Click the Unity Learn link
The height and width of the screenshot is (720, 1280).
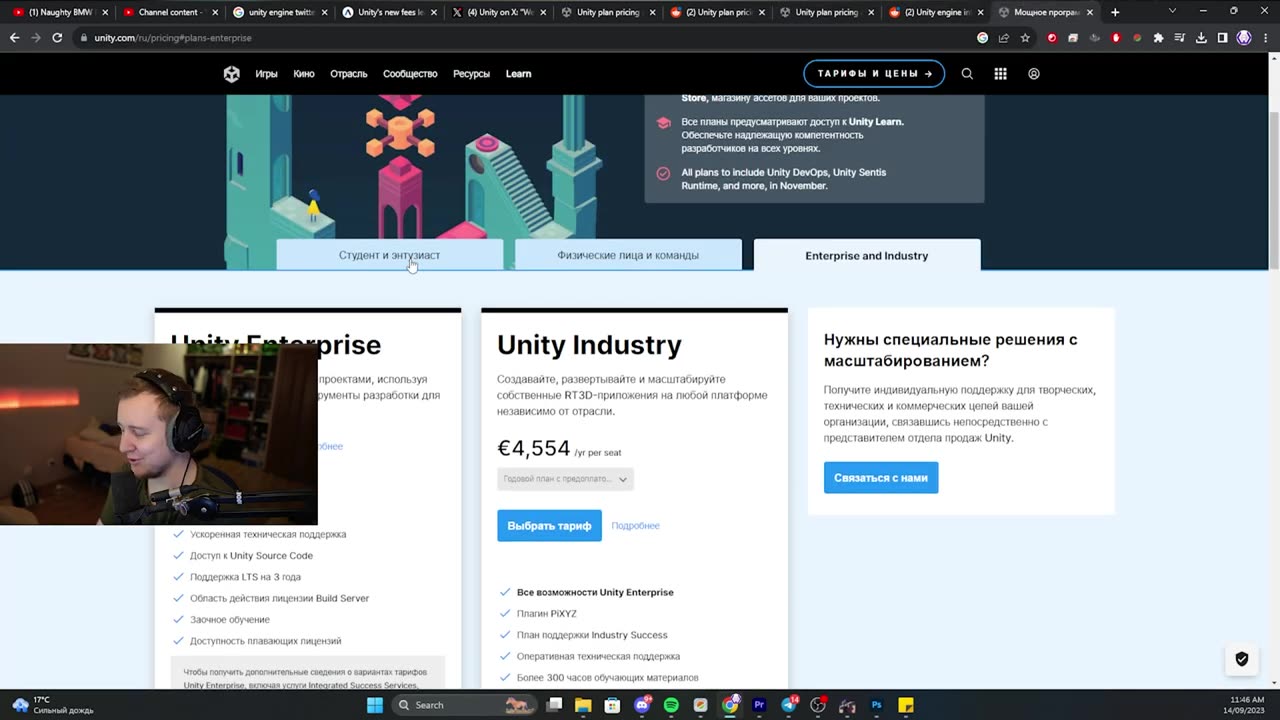click(x=876, y=122)
